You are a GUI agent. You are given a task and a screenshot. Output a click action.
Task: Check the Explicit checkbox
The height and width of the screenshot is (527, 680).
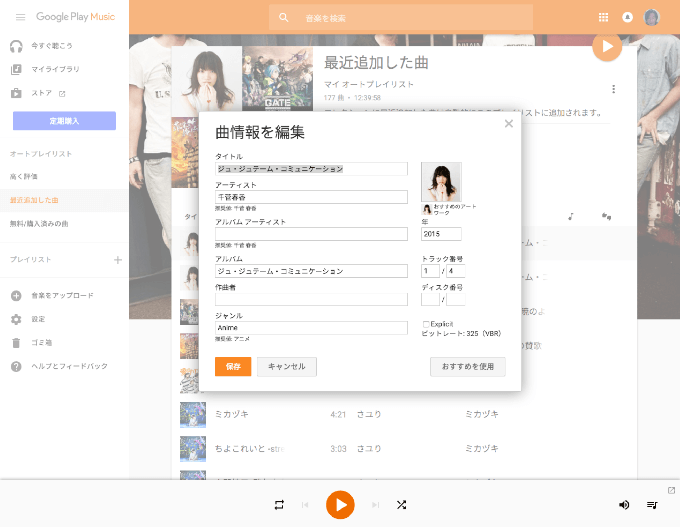[426, 324]
